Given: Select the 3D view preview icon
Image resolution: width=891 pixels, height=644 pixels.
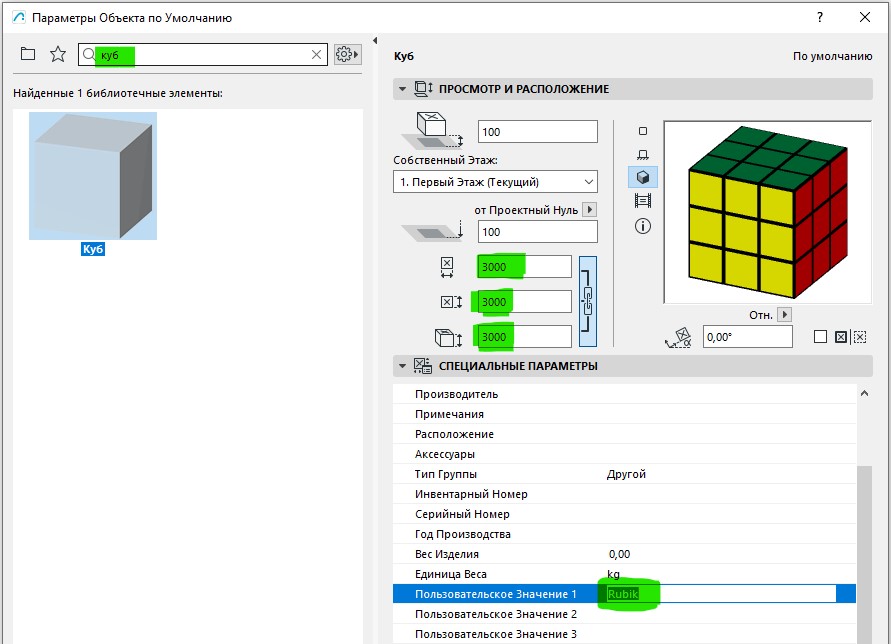Looking at the screenshot, I should click(642, 177).
